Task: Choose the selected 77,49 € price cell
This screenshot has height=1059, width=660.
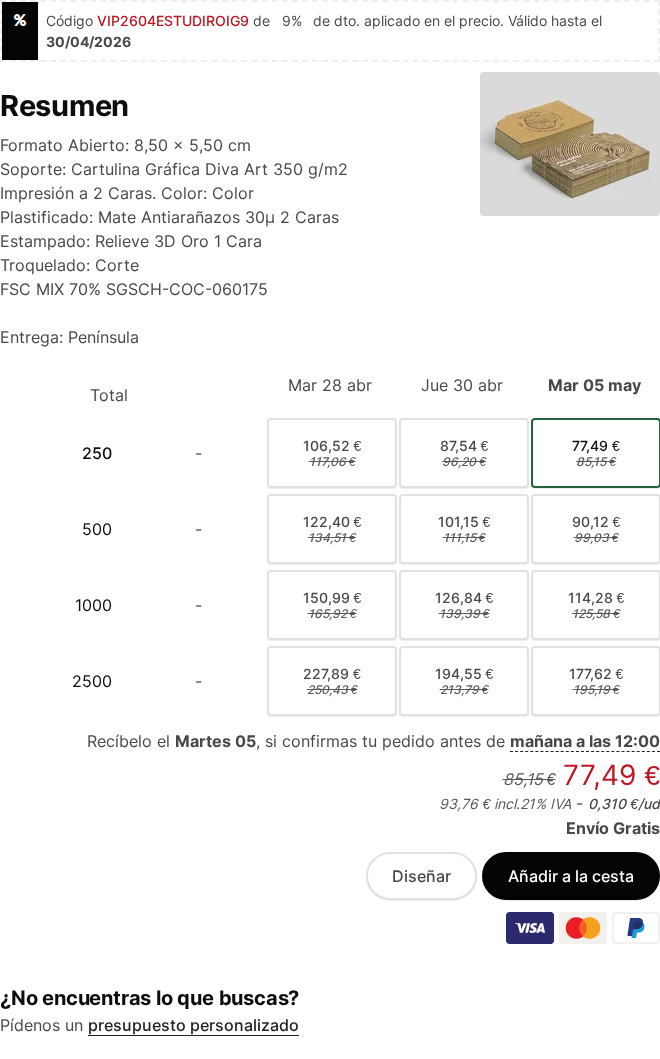Action: point(596,453)
